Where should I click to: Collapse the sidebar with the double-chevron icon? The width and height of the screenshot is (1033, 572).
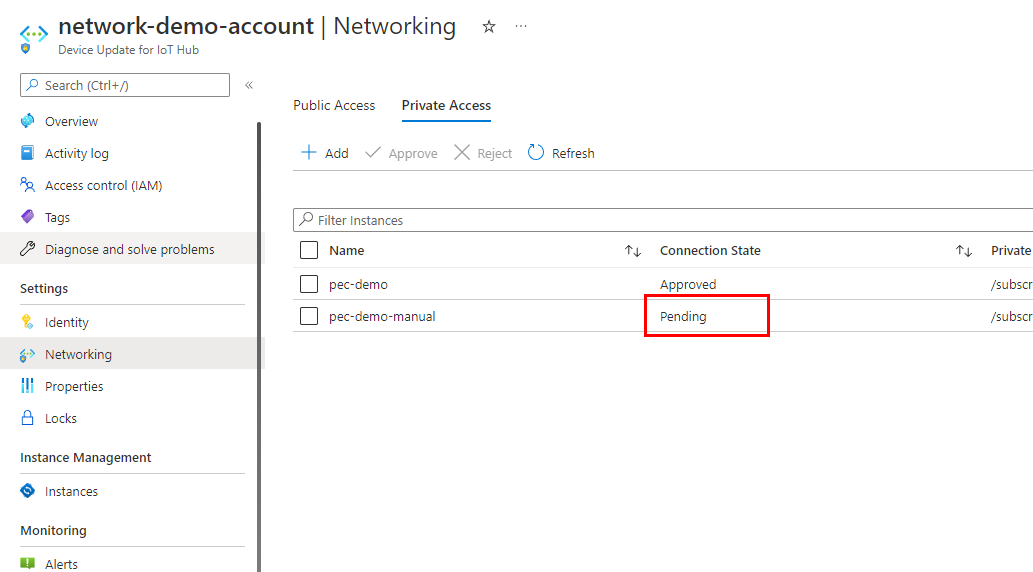[x=249, y=85]
